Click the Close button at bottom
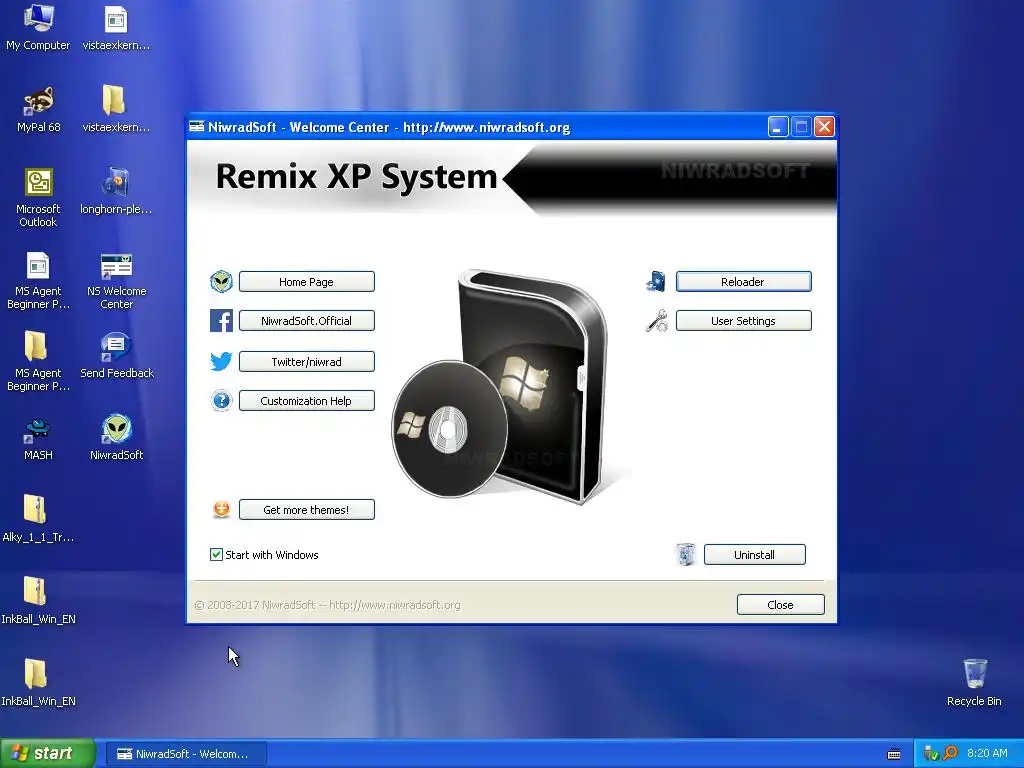Image resolution: width=1024 pixels, height=768 pixels. click(x=780, y=605)
